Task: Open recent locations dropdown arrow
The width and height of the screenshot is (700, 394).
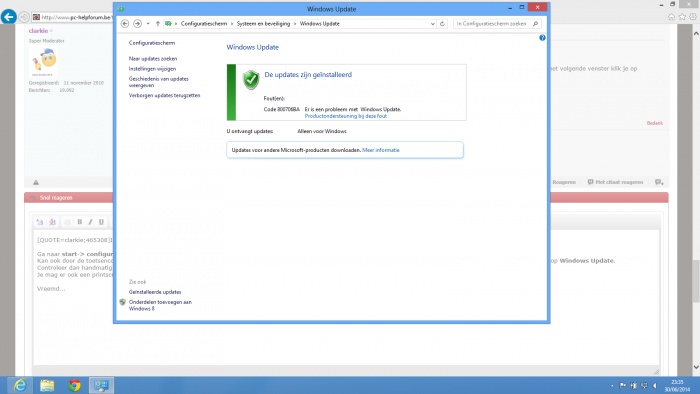Action: click(x=148, y=24)
